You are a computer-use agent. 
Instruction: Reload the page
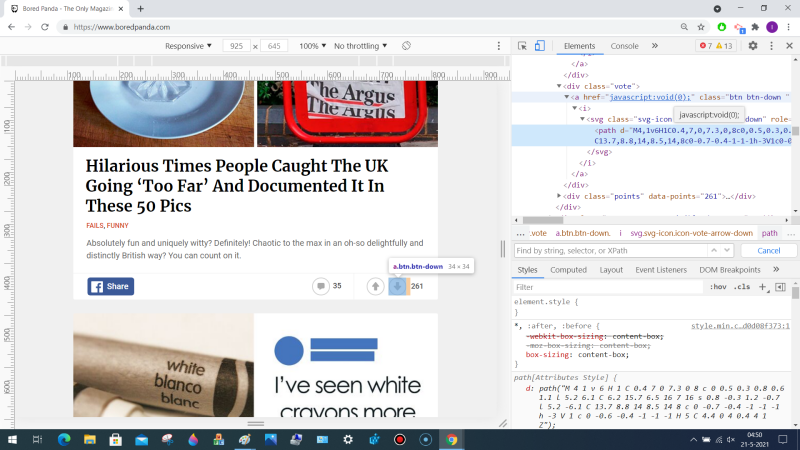pos(45,27)
